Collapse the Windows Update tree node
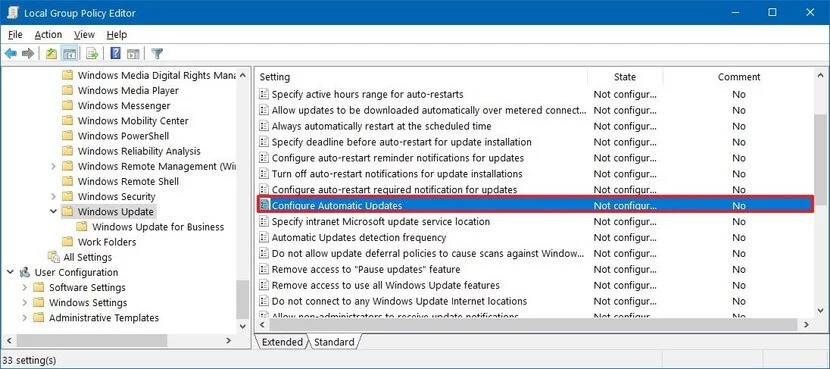830x369 pixels. pyautogui.click(x=53, y=211)
